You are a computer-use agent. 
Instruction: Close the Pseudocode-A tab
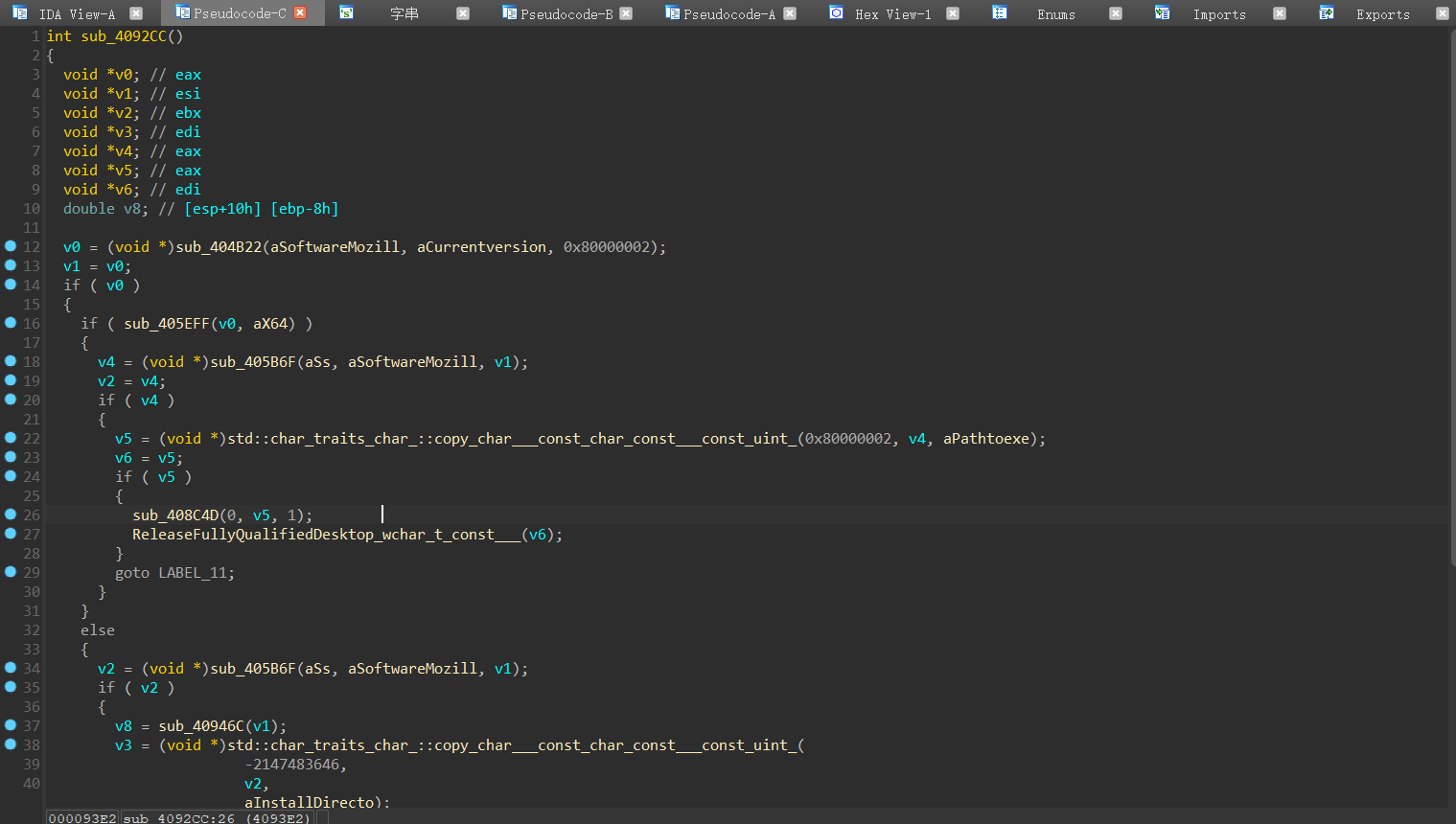[x=790, y=13]
